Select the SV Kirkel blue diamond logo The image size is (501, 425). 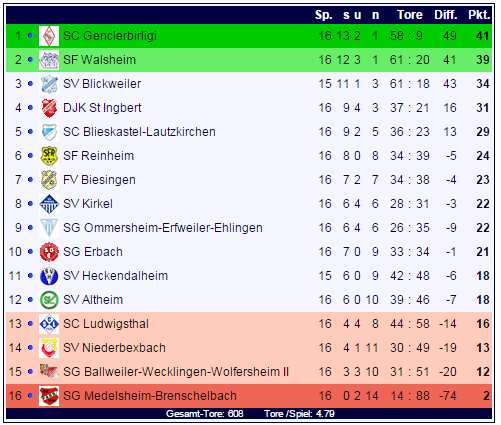(49, 204)
